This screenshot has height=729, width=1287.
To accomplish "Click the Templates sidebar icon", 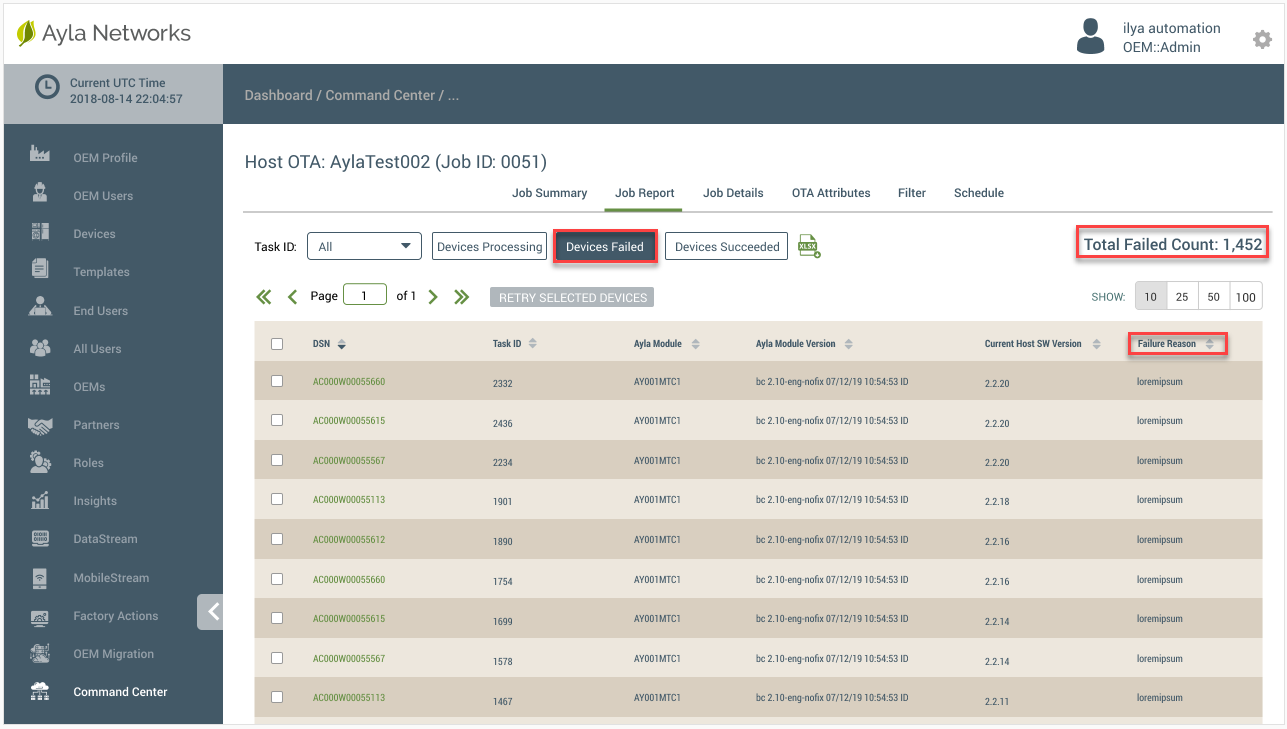I will [x=40, y=269].
